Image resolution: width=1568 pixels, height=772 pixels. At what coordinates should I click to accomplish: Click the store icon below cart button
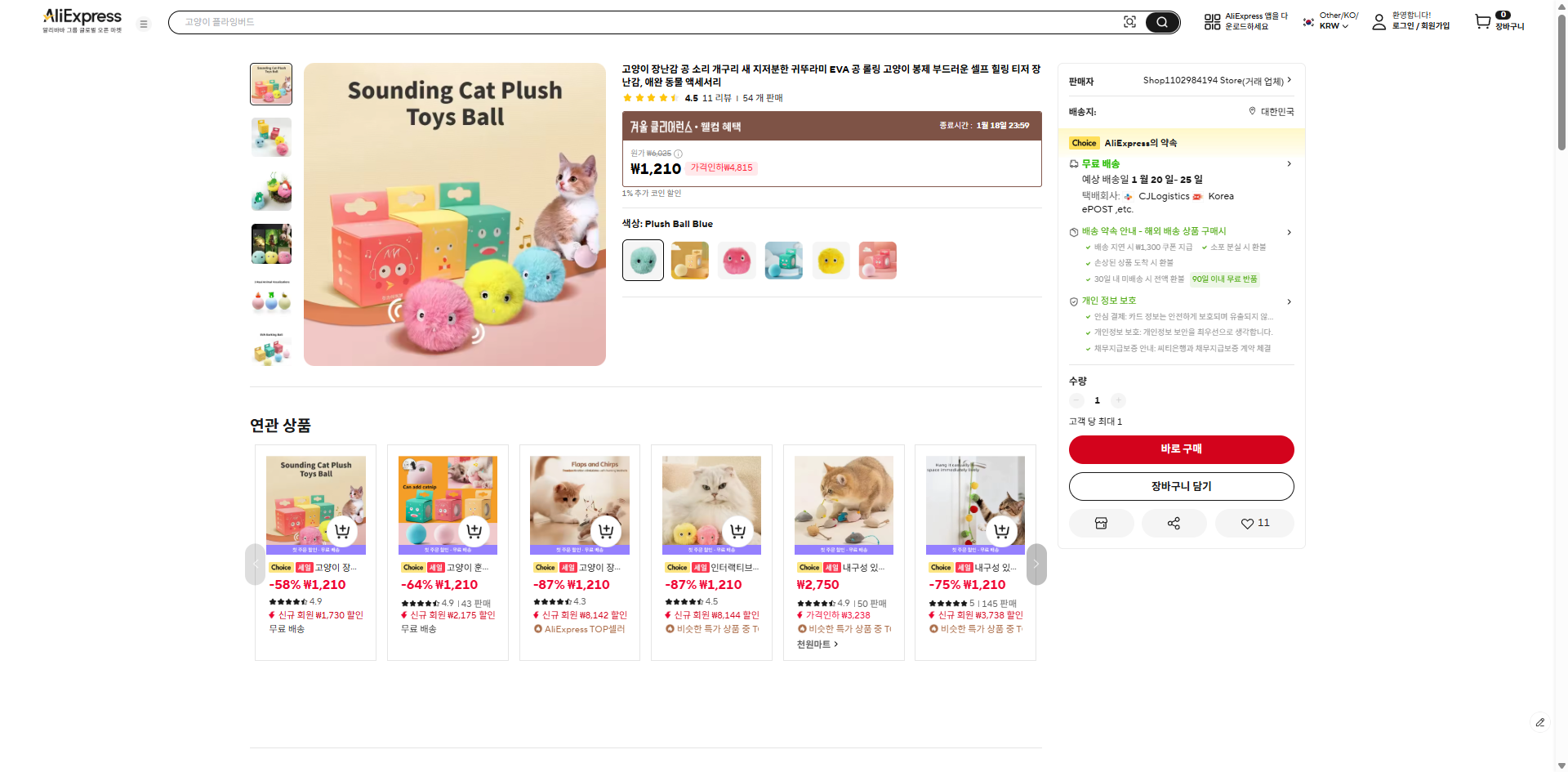pos(1101,523)
